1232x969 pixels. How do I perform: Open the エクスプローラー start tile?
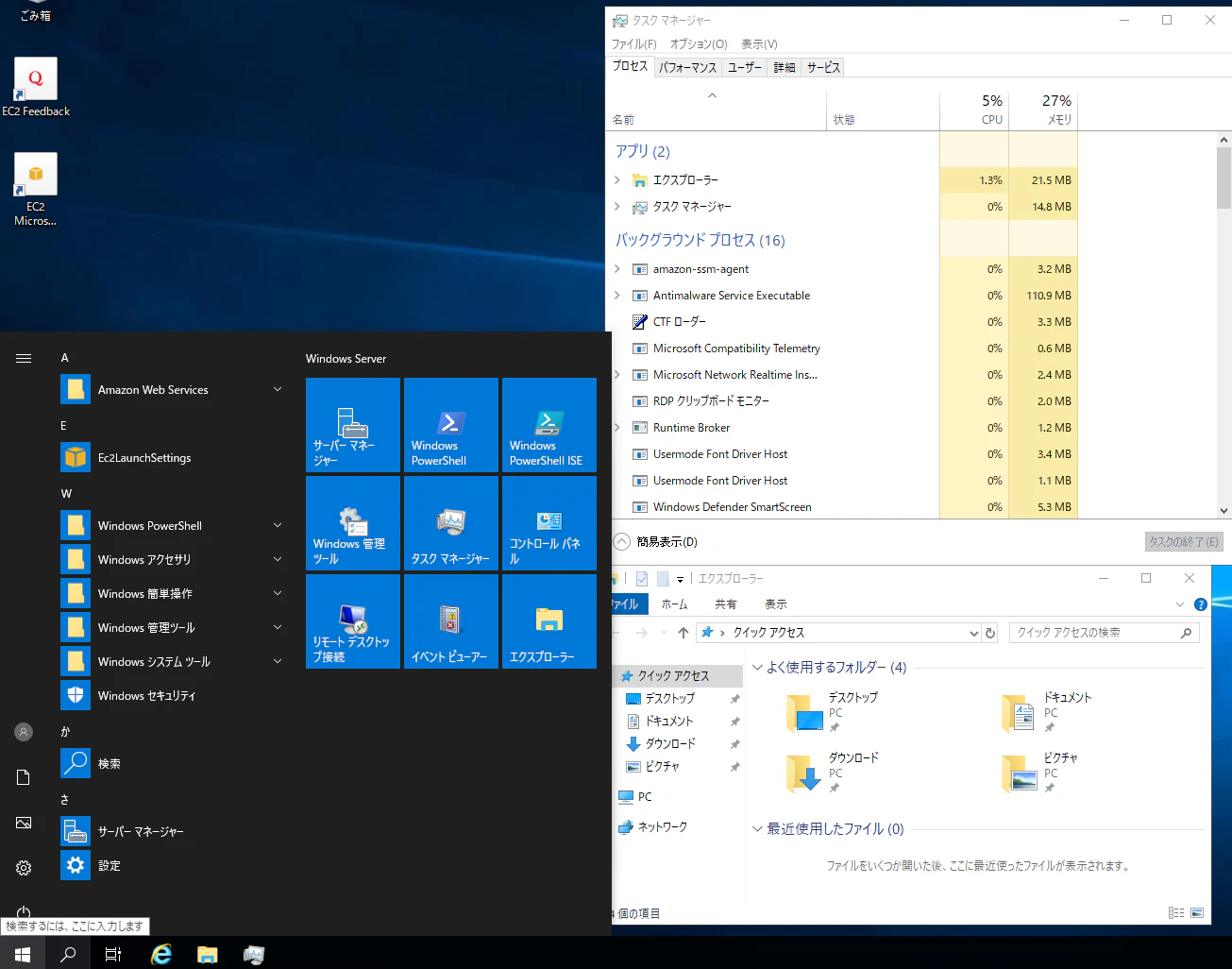tap(549, 621)
